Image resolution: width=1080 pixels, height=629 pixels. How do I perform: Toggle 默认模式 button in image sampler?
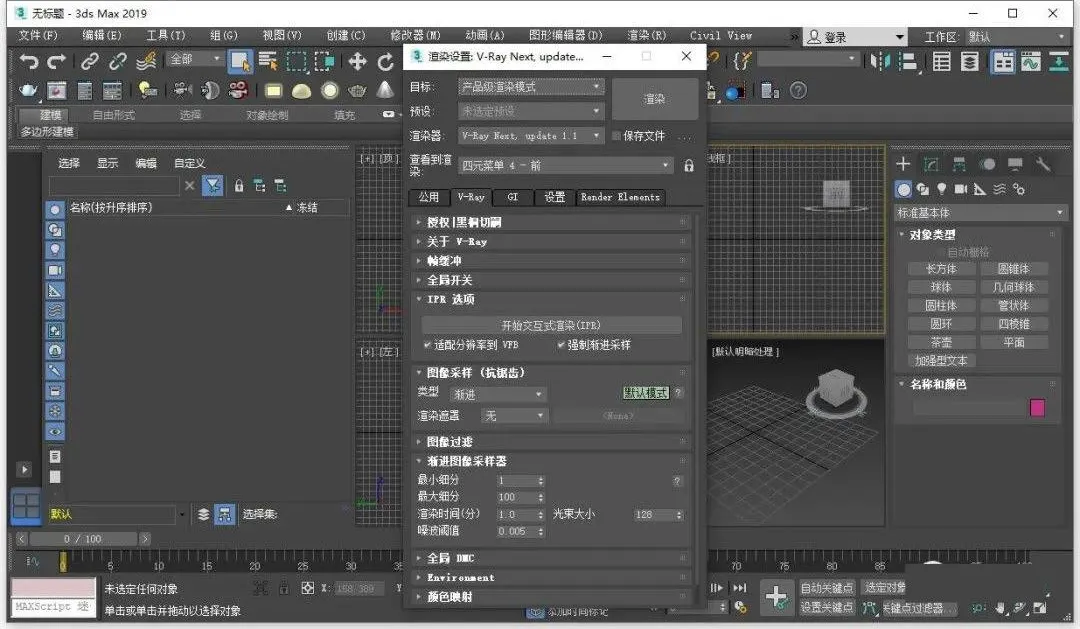[x=645, y=393]
